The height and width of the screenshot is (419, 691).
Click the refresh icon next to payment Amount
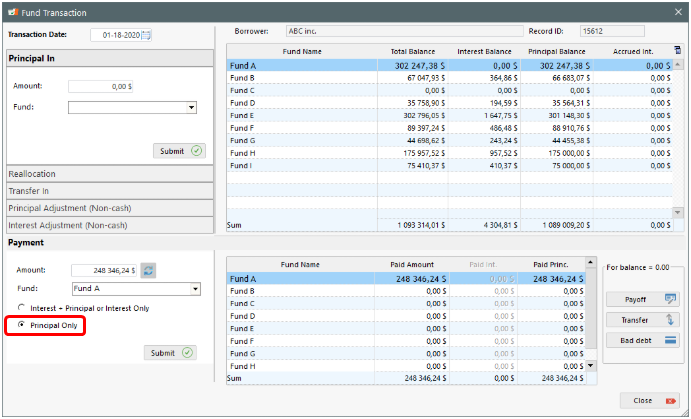pyautogui.click(x=149, y=271)
